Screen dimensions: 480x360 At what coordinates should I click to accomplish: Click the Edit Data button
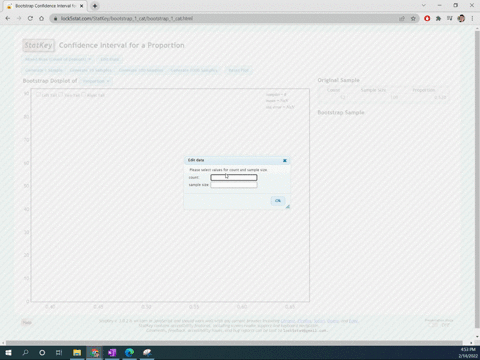point(110,59)
